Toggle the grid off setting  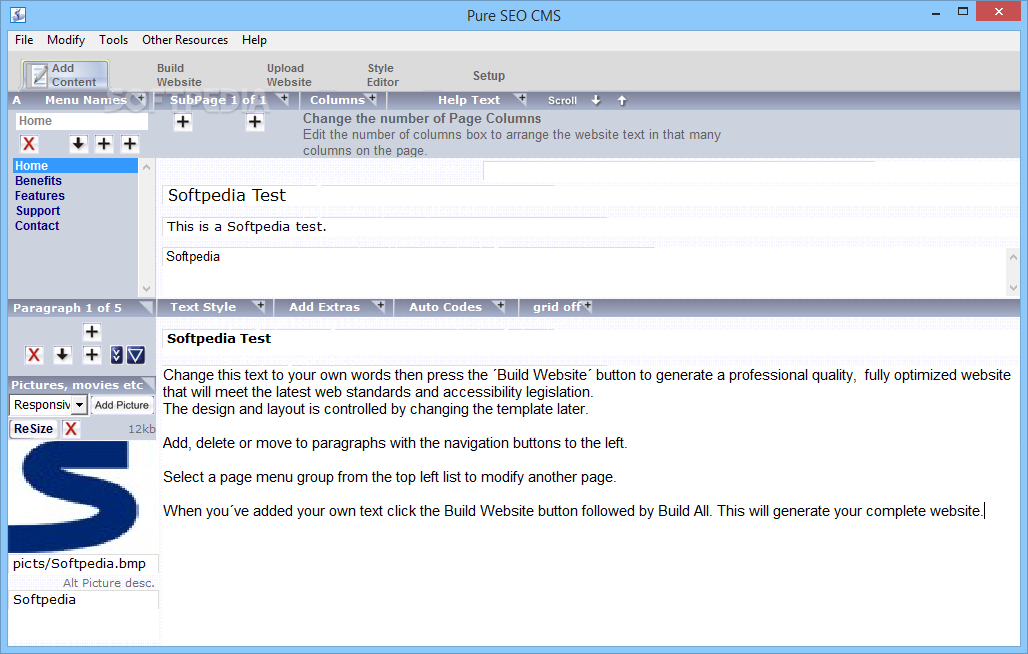coord(561,307)
